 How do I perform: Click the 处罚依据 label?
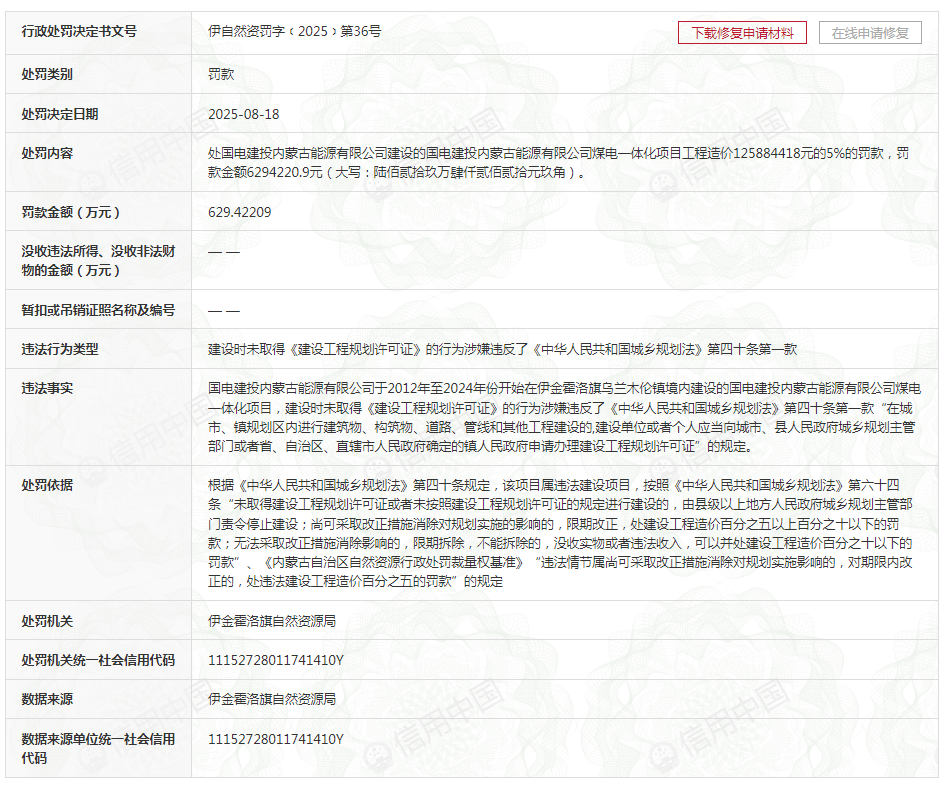pyautogui.click(x=47, y=485)
